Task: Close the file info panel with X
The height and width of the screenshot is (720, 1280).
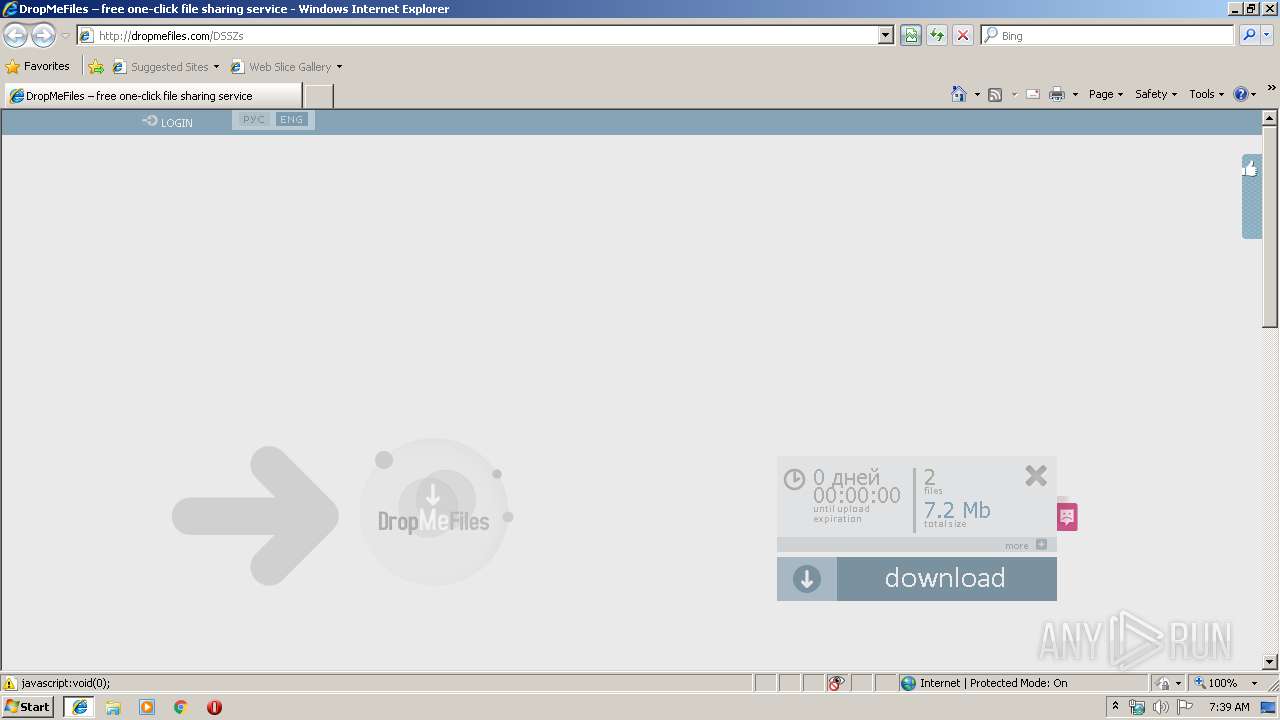Action: pyautogui.click(x=1036, y=475)
